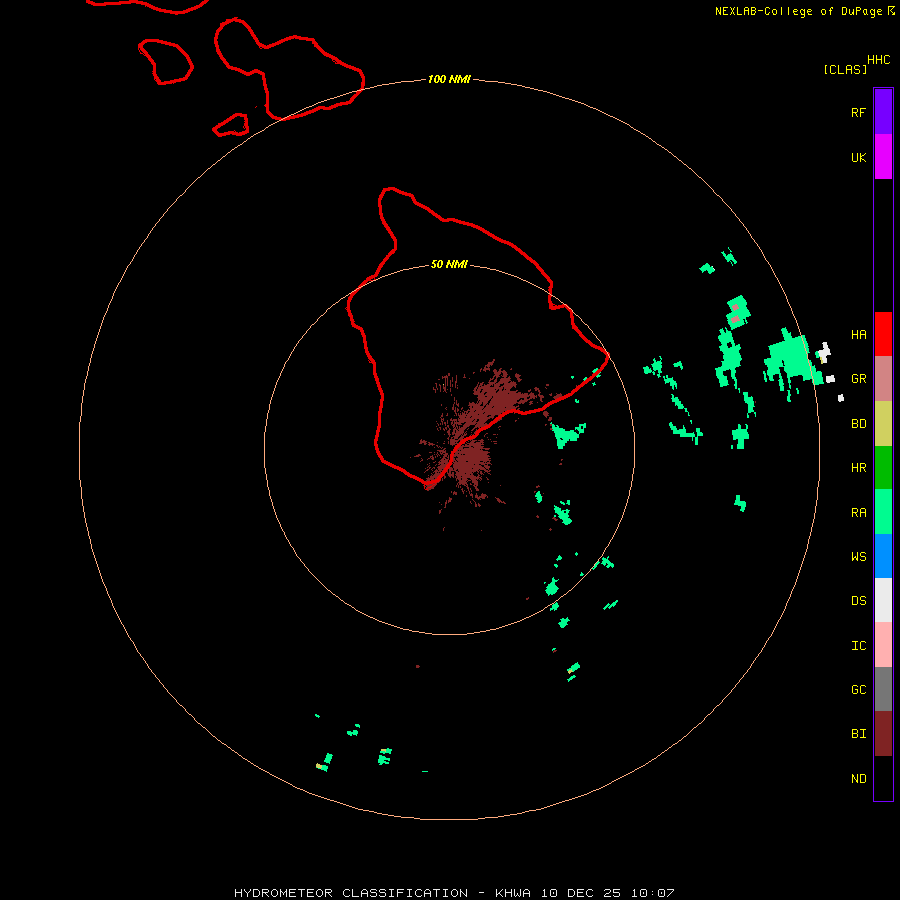Image resolution: width=900 pixels, height=900 pixels.
Task: Pick the RA light green legend swatch
Action: click(x=883, y=512)
